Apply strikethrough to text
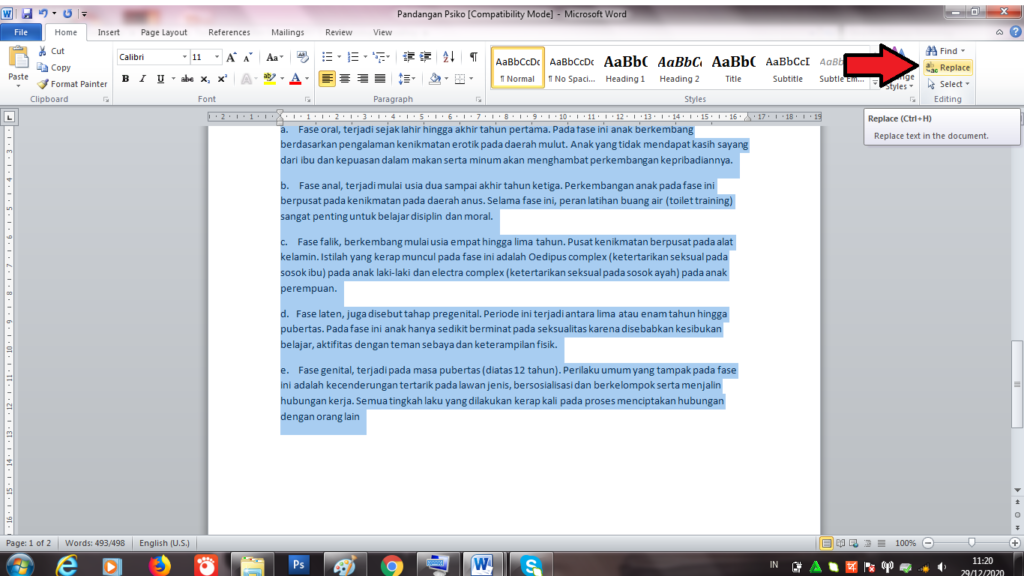 click(x=187, y=79)
